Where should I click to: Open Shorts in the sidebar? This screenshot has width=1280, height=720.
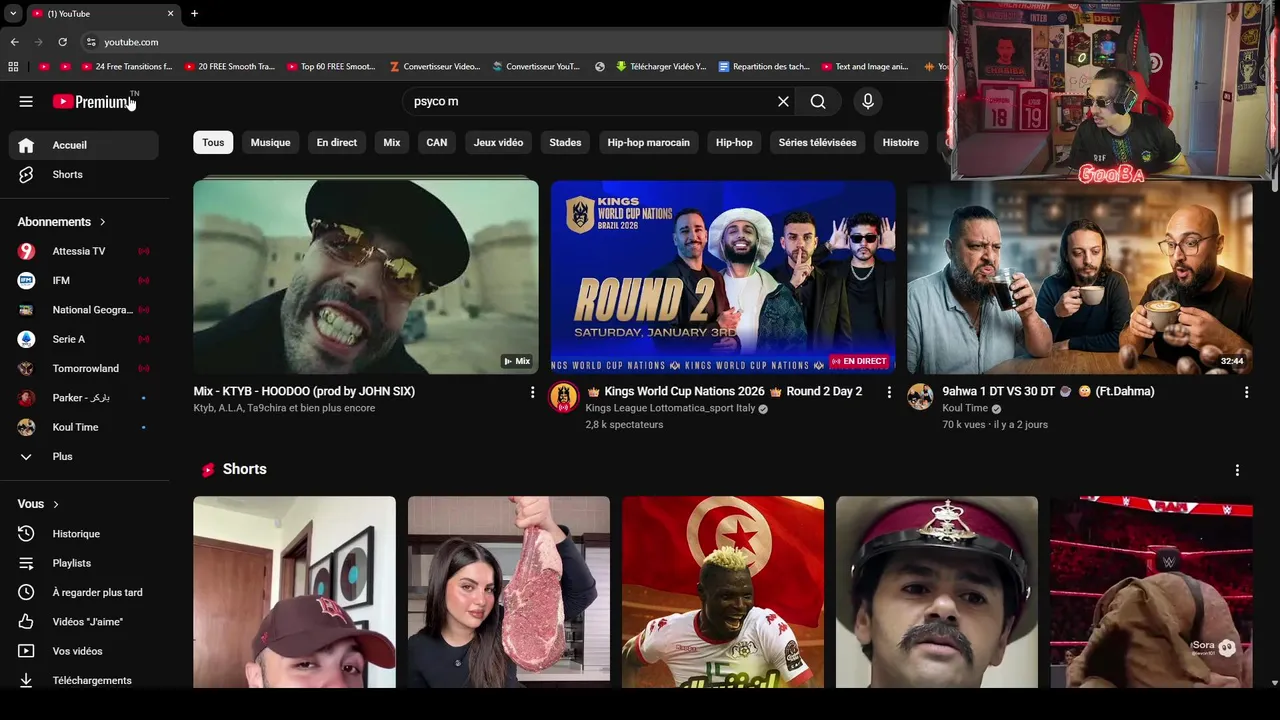click(x=84, y=174)
